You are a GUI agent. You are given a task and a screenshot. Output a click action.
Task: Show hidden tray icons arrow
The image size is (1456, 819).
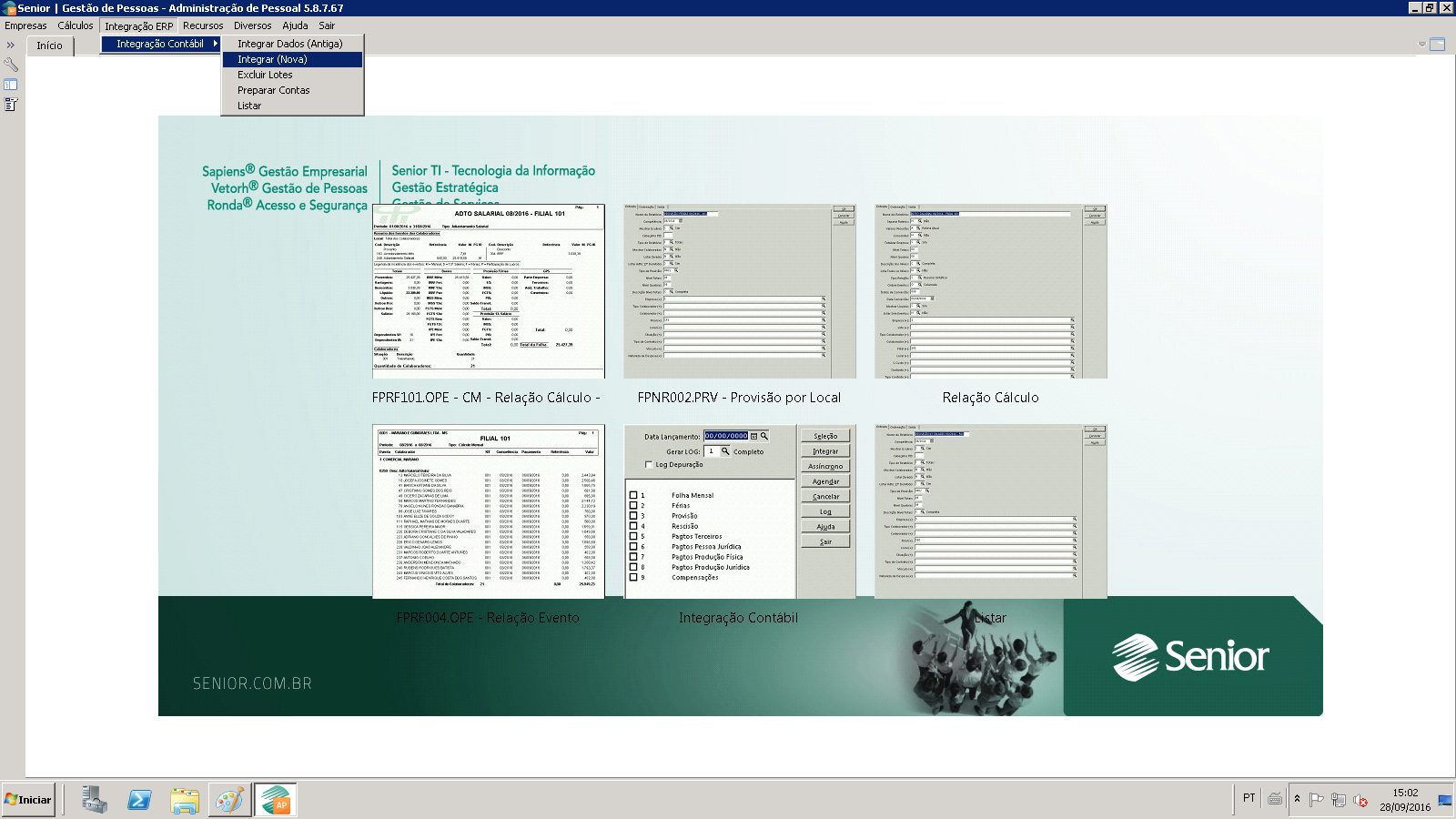tap(1297, 800)
